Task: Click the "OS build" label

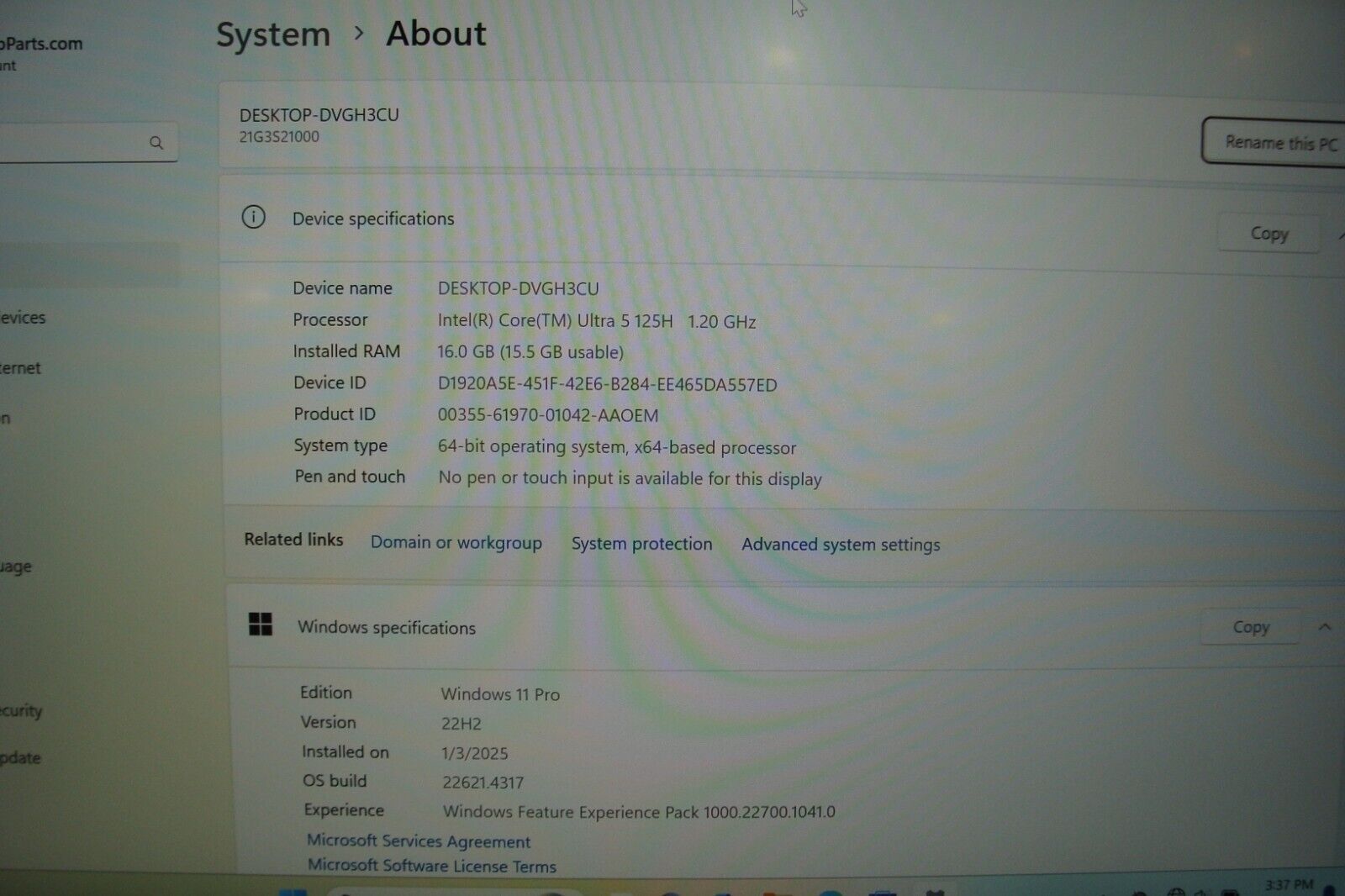Action: pos(335,781)
